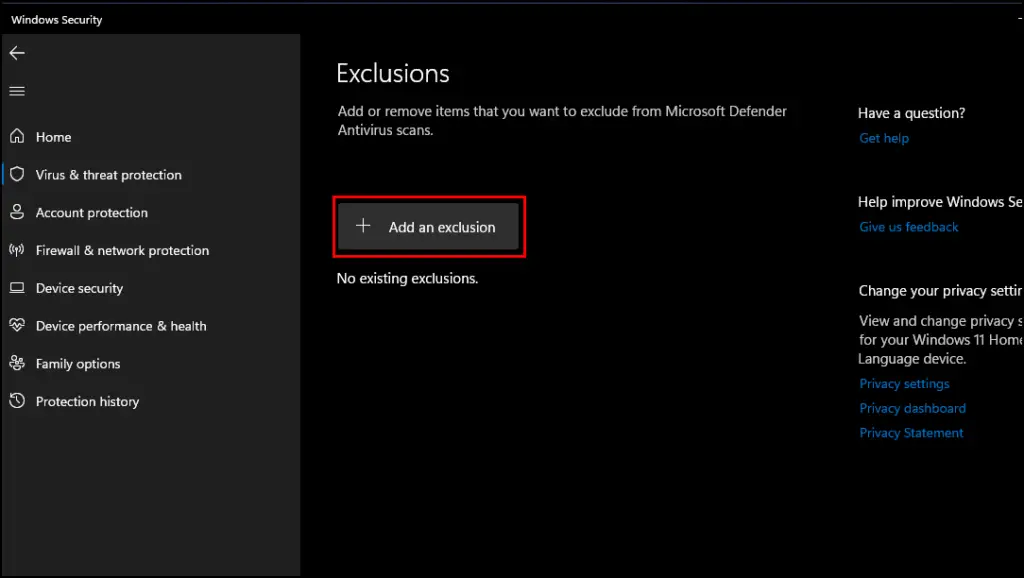Click the Windows Security window title
The height and width of the screenshot is (578, 1024).
coord(57,20)
